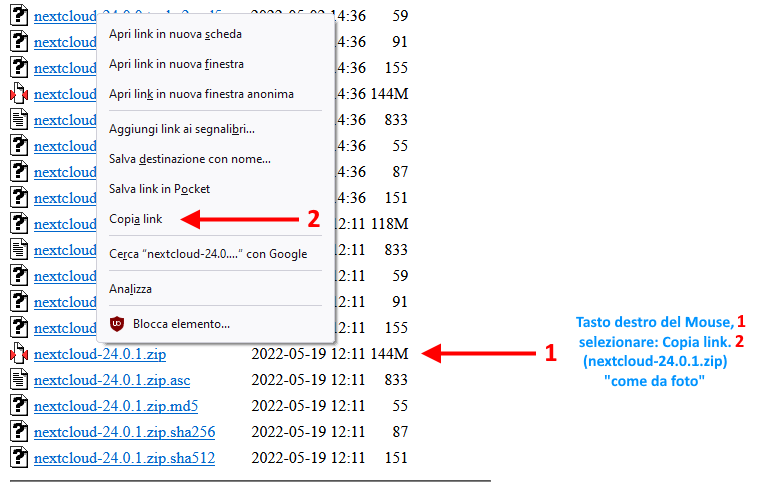Click 'Salva link in Pocket' menu entry
The height and width of the screenshot is (489, 761).
click(x=160, y=189)
